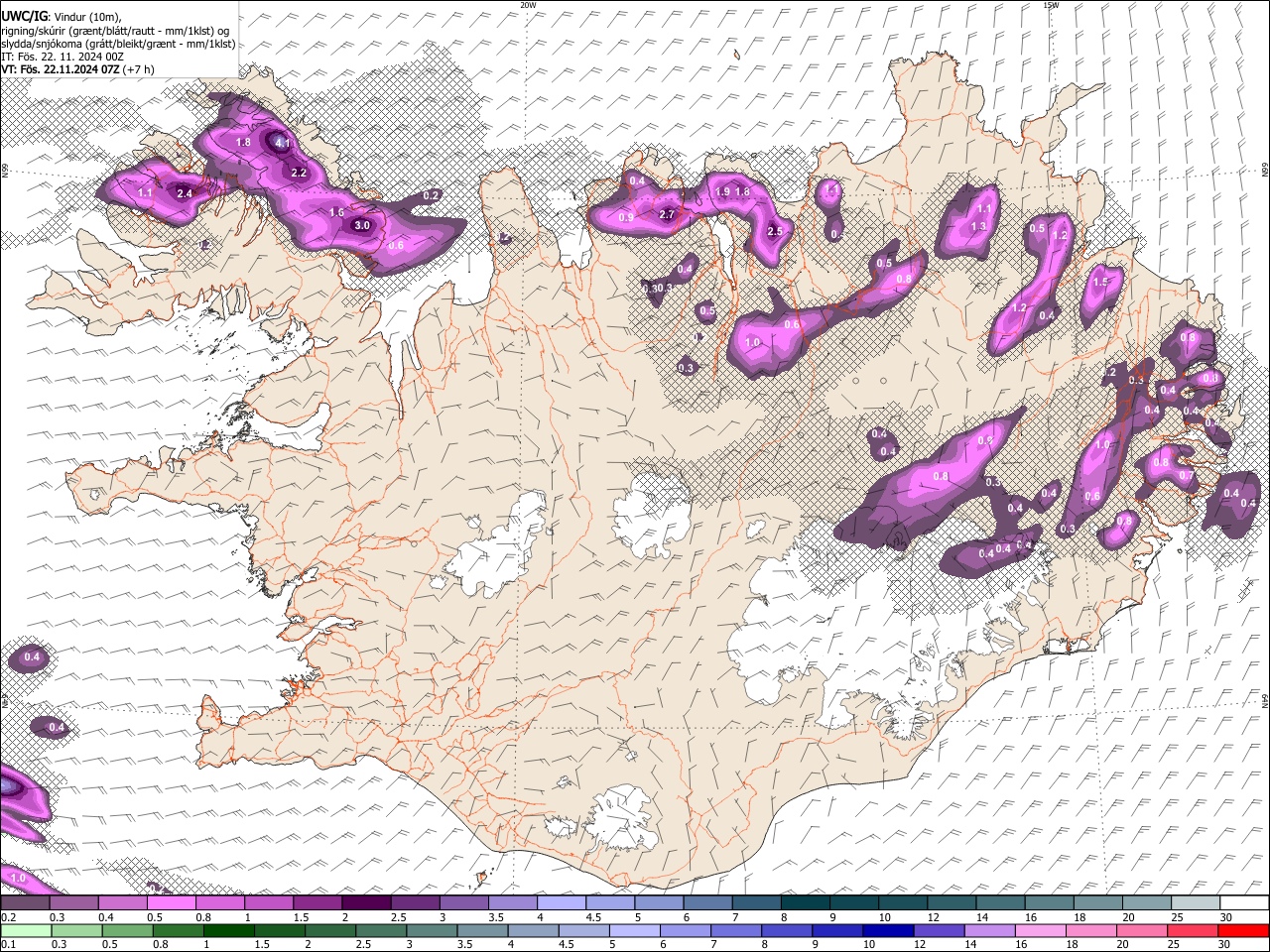
Task: Click the 2.2 snowfall value label
Action: [299, 173]
